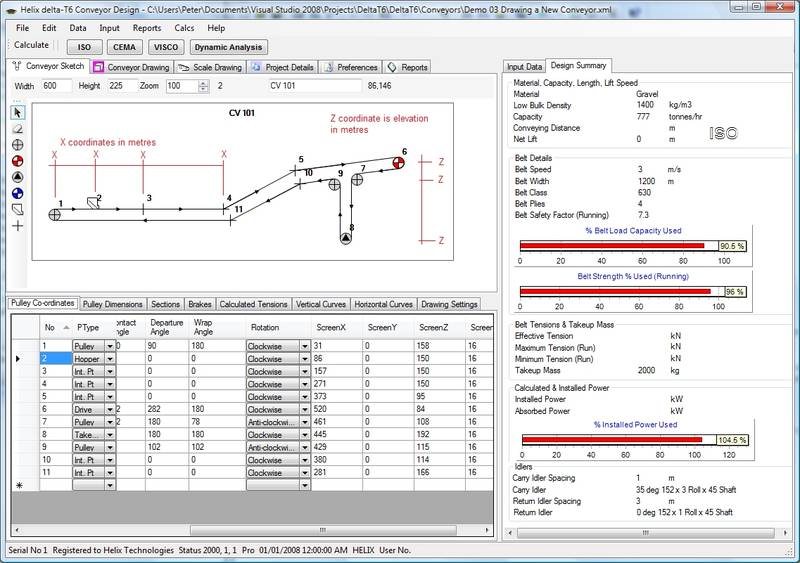
Task: Click the Preferences tab icon
Action: tap(329, 67)
